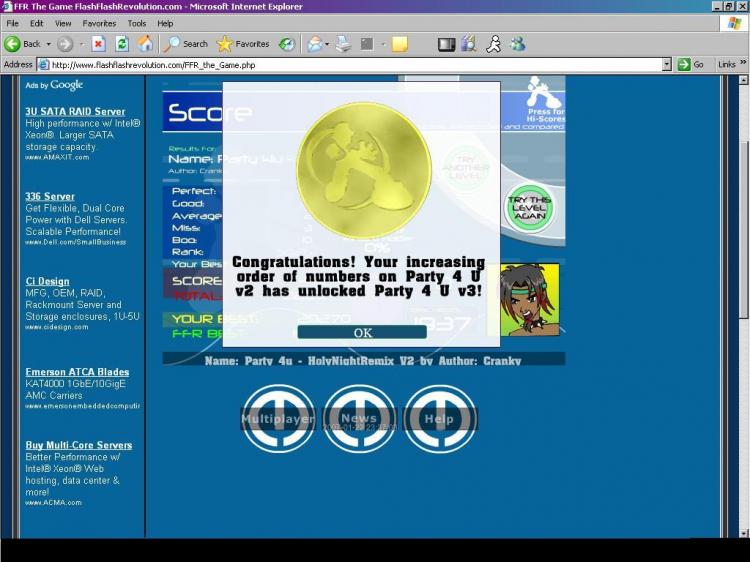This screenshot has height=562, width=750.
Task: Click the character avatar image
Action: pos(529,299)
